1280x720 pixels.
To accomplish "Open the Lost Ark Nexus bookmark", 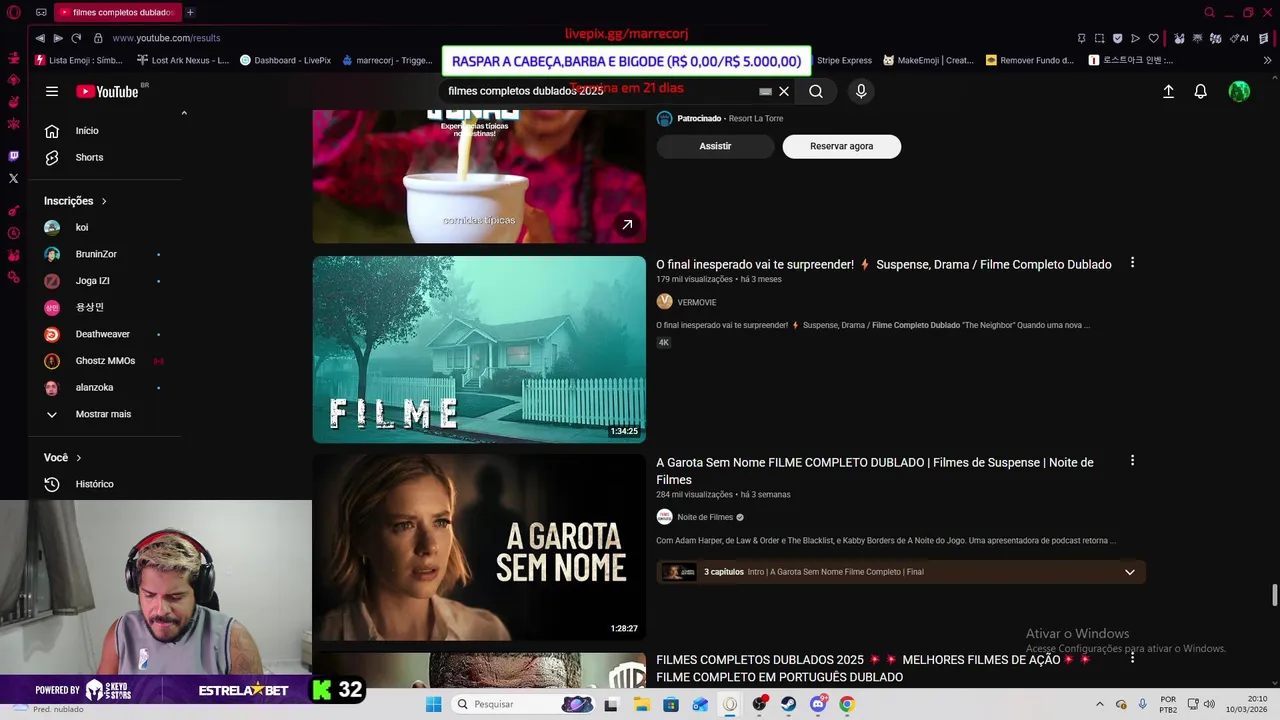I will click(182, 60).
